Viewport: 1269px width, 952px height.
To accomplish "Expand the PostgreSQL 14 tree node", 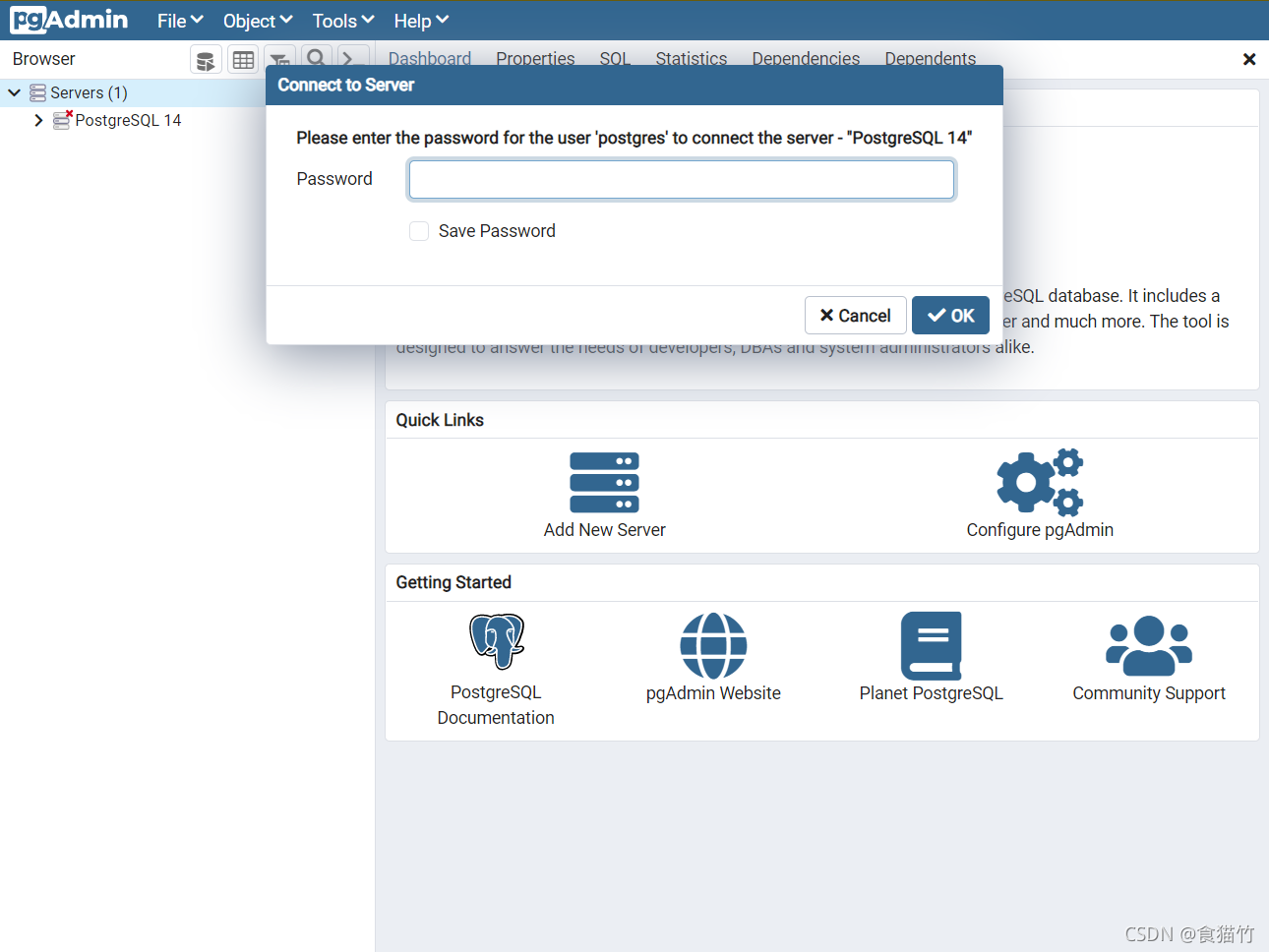I will (38, 120).
